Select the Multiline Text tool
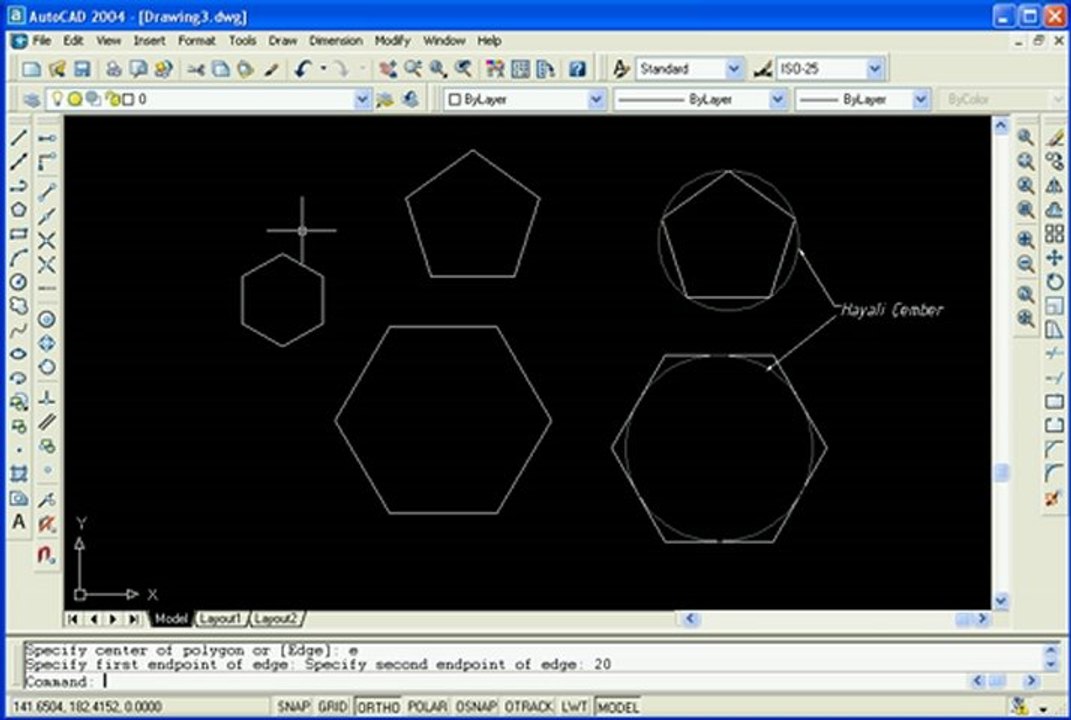 pos(18,522)
